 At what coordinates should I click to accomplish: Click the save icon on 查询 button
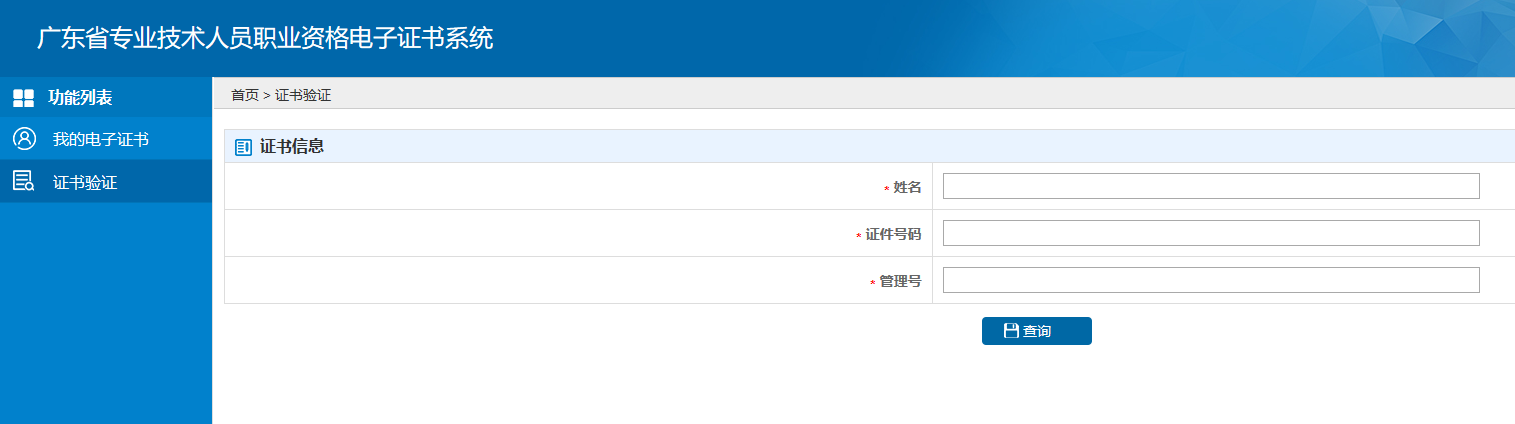(1011, 331)
